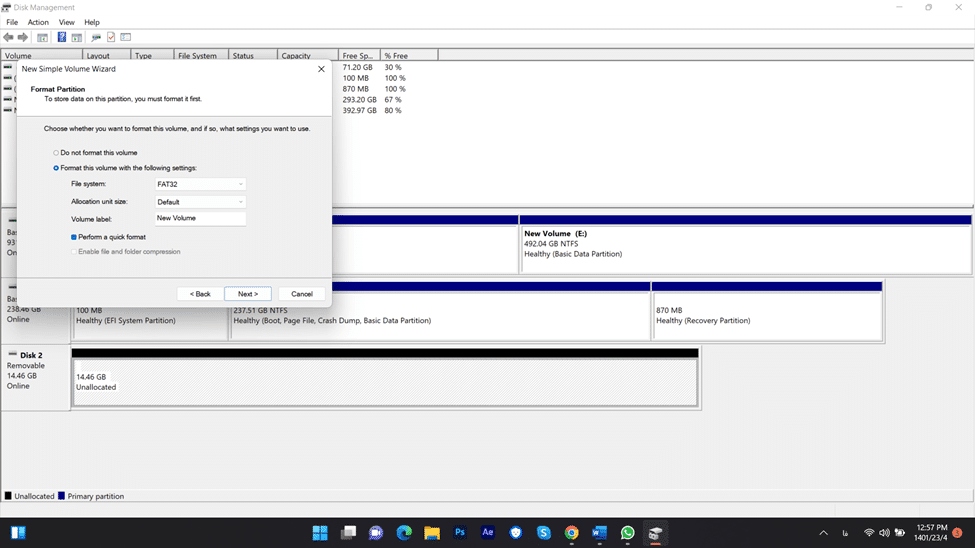Open After Effects from the taskbar
Viewport: 975px width, 548px height.
point(488,532)
